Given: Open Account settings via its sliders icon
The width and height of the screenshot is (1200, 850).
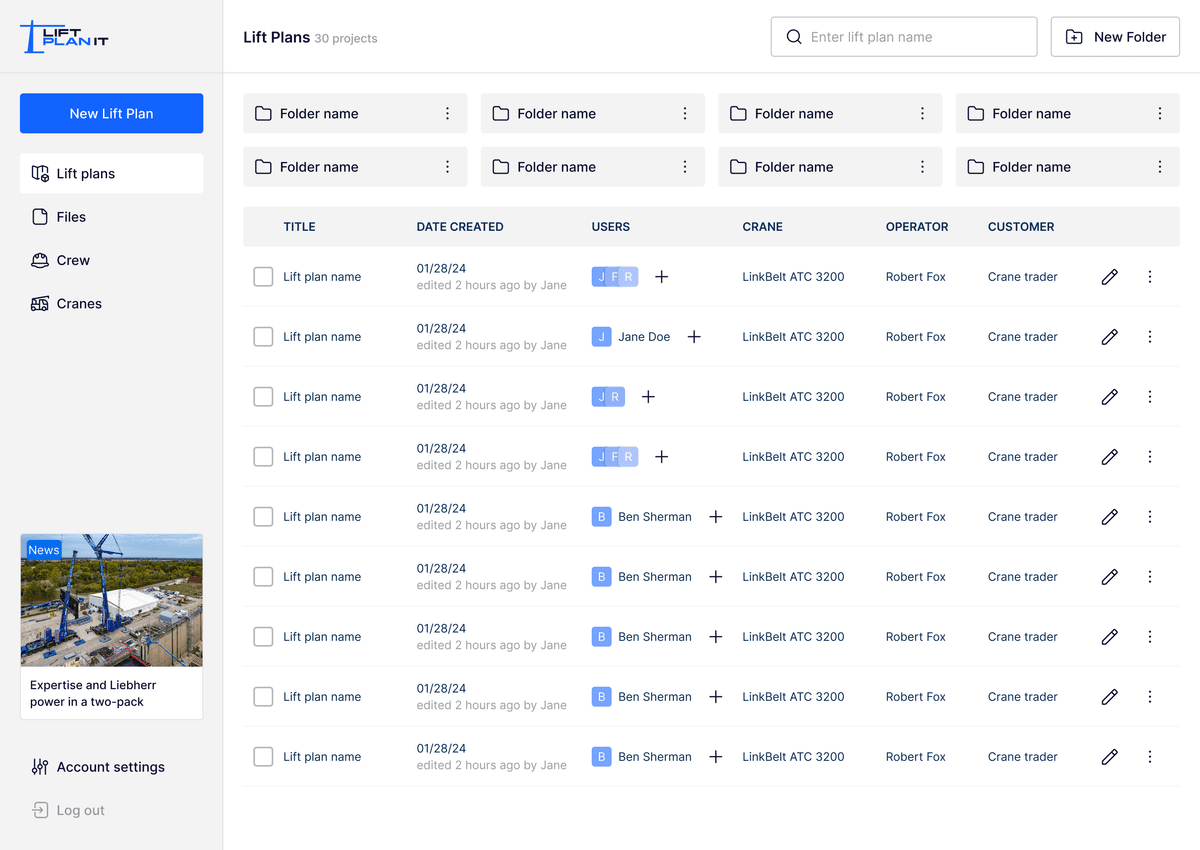Looking at the screenshot, I should pos(40,767).
